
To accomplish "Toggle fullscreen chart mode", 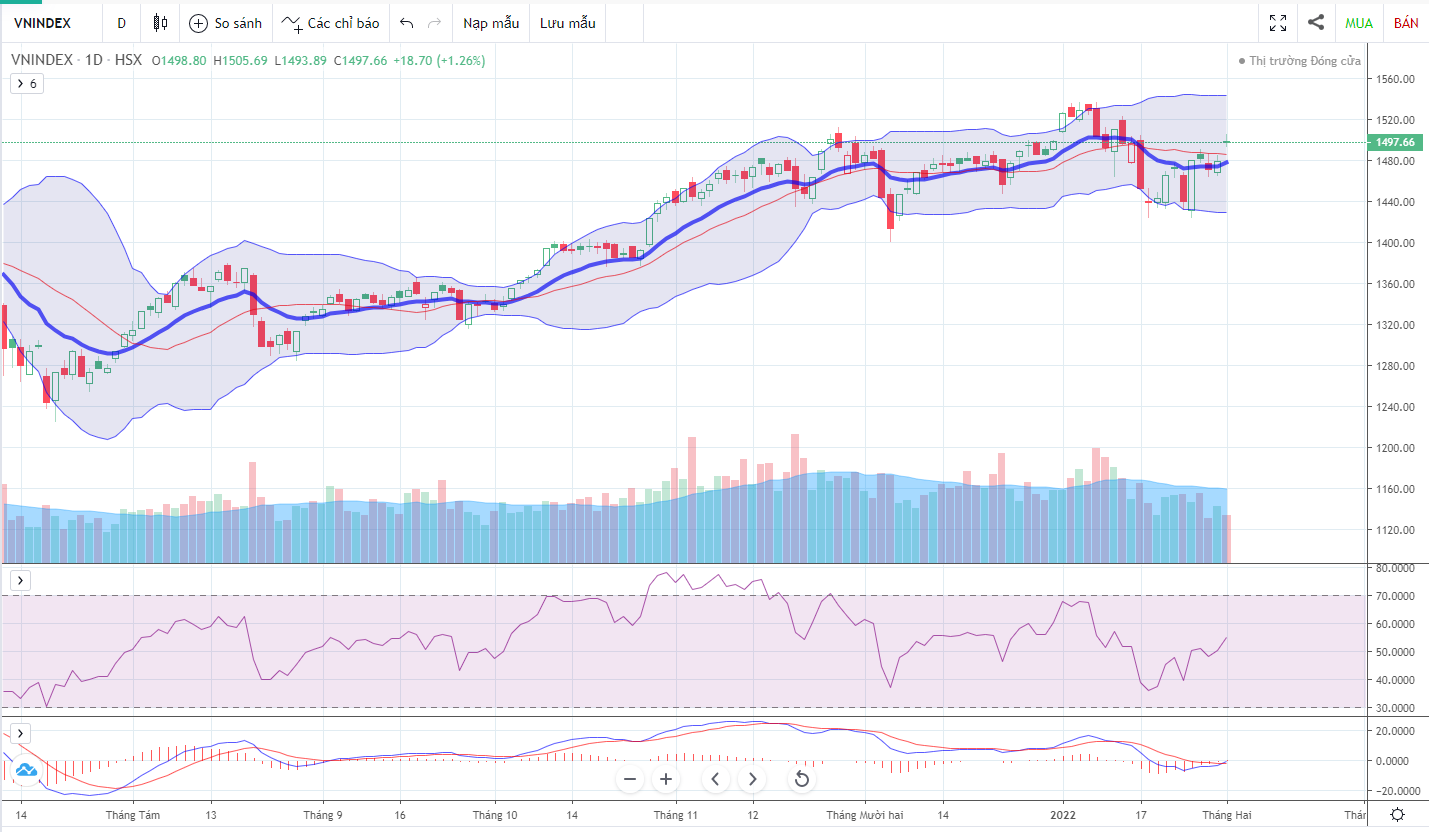I will (x=1278, y=22).
